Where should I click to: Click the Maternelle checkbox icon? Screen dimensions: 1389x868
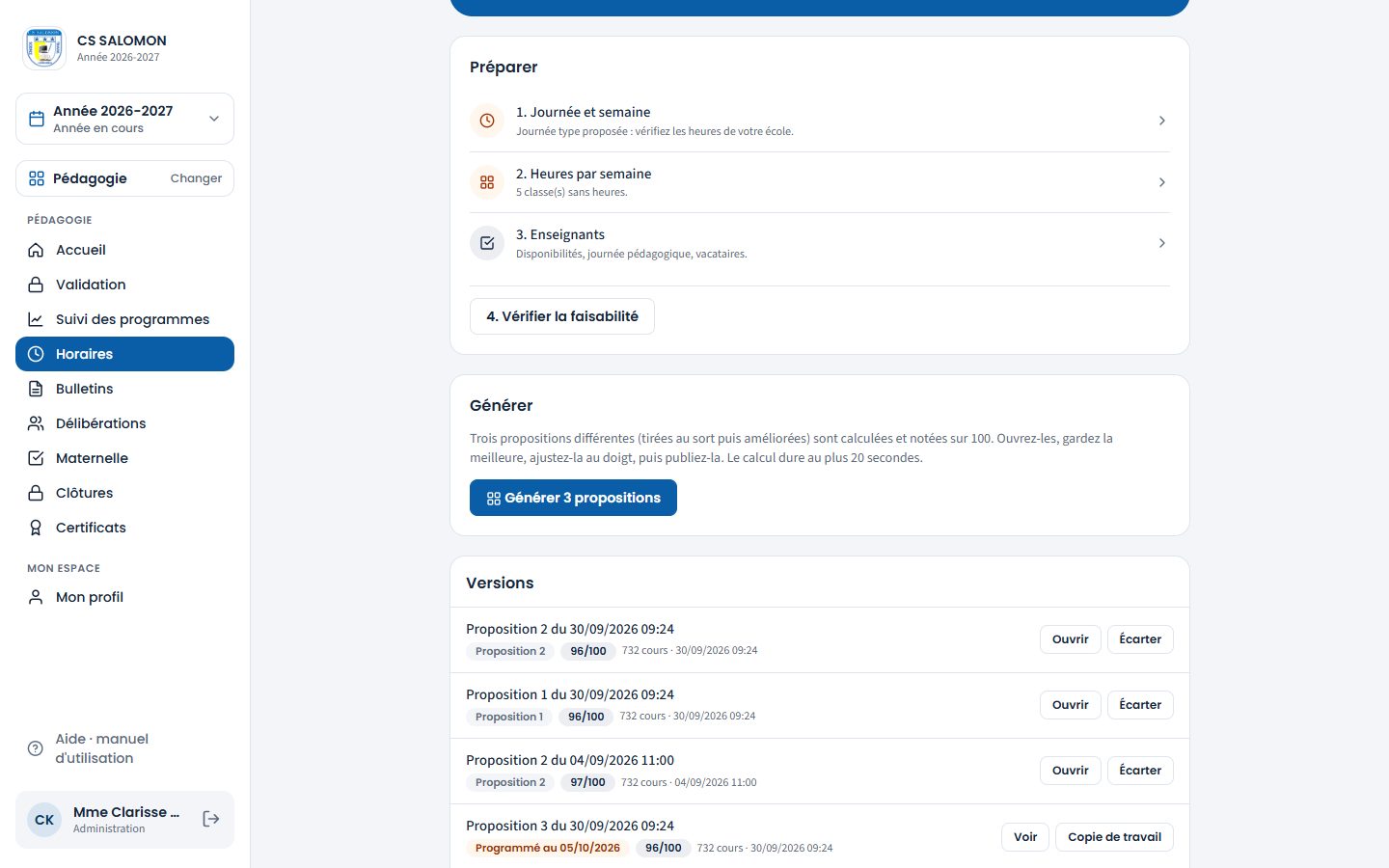point(36,458)
